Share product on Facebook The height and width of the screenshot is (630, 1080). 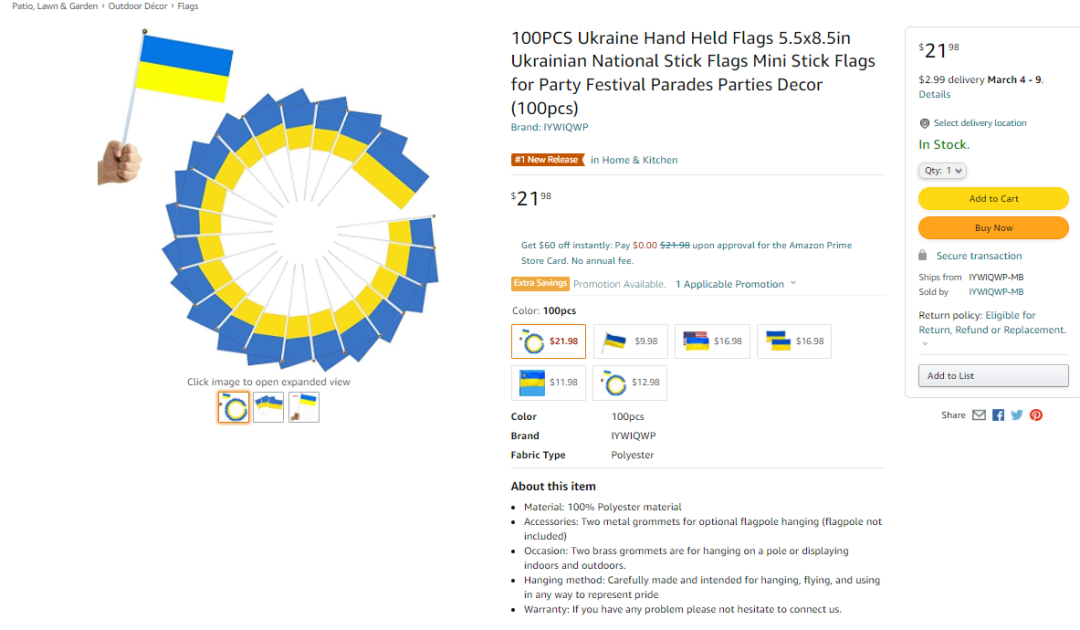(998, 415)
